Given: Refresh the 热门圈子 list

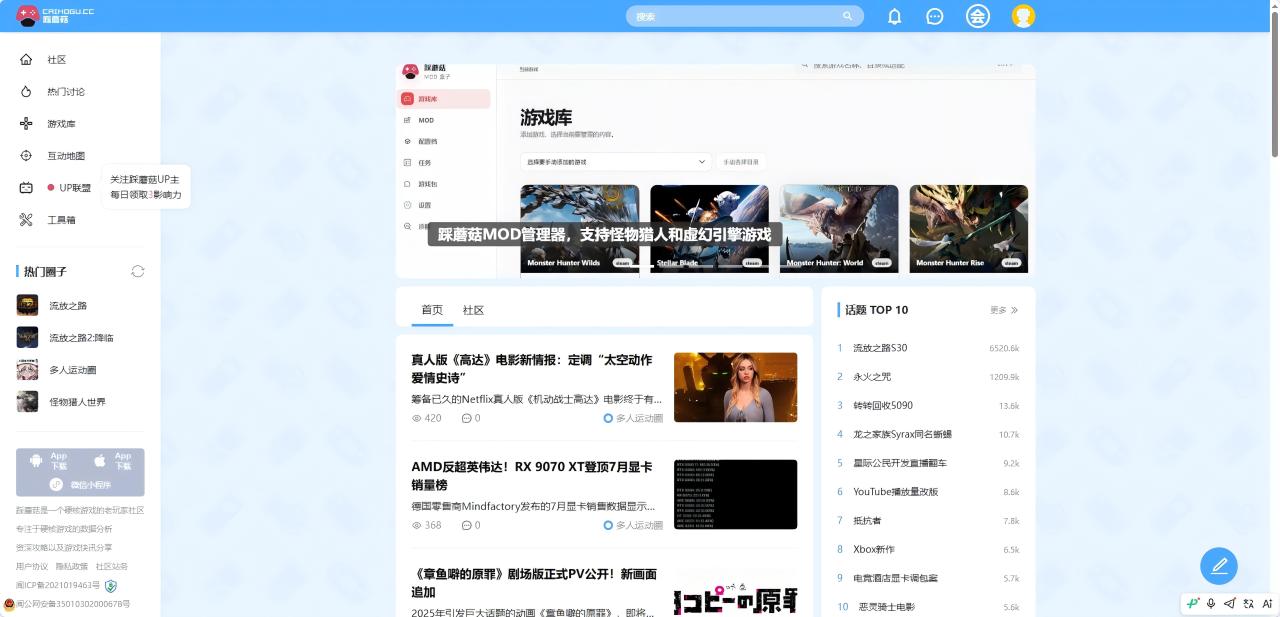Looking at the screenshot, I should [x=138, y=272].
